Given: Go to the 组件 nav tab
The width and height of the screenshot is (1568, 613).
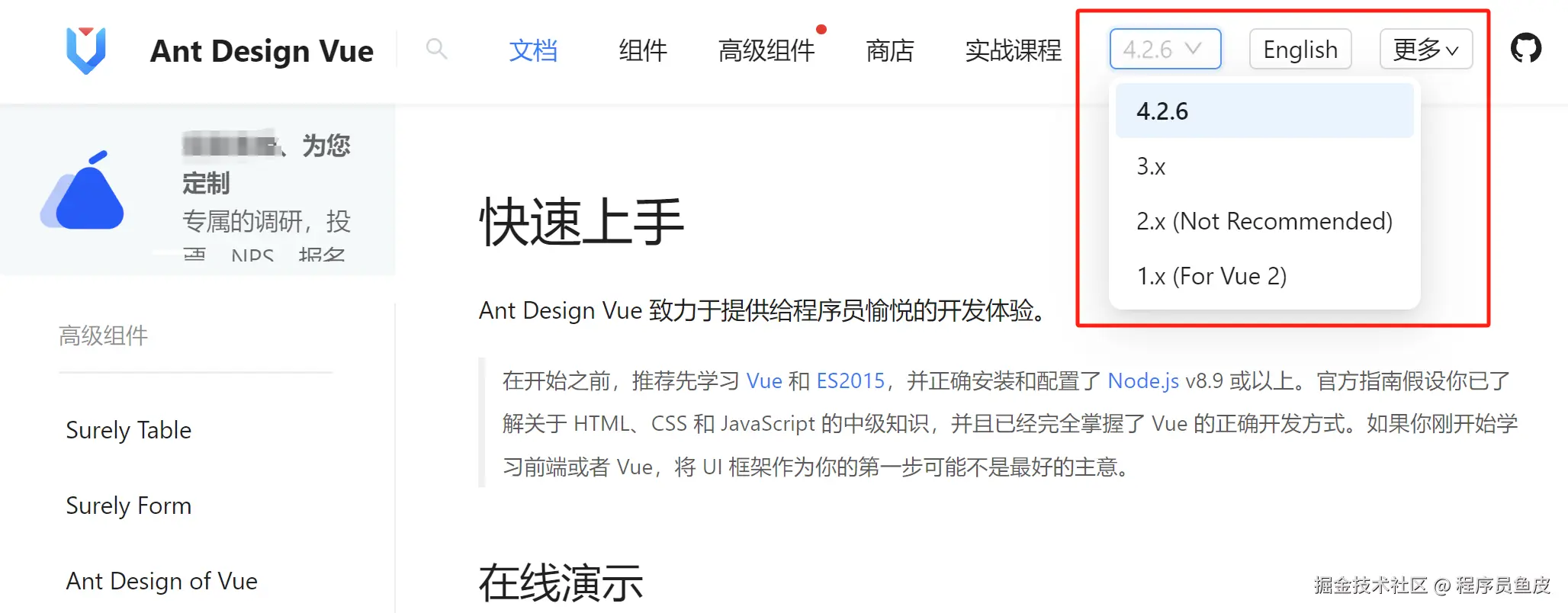Looking at the screenshot, I should pos(643,50).
